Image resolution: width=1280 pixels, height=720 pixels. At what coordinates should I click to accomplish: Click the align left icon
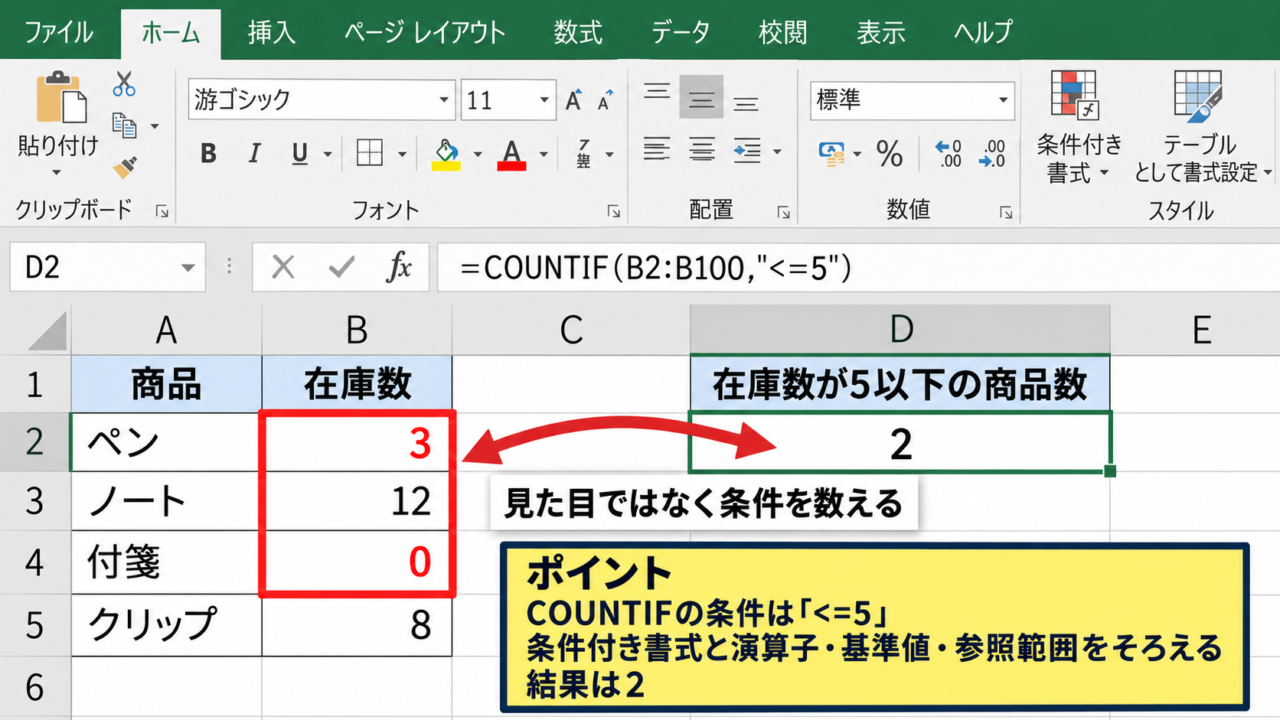[x=657, y=151]
